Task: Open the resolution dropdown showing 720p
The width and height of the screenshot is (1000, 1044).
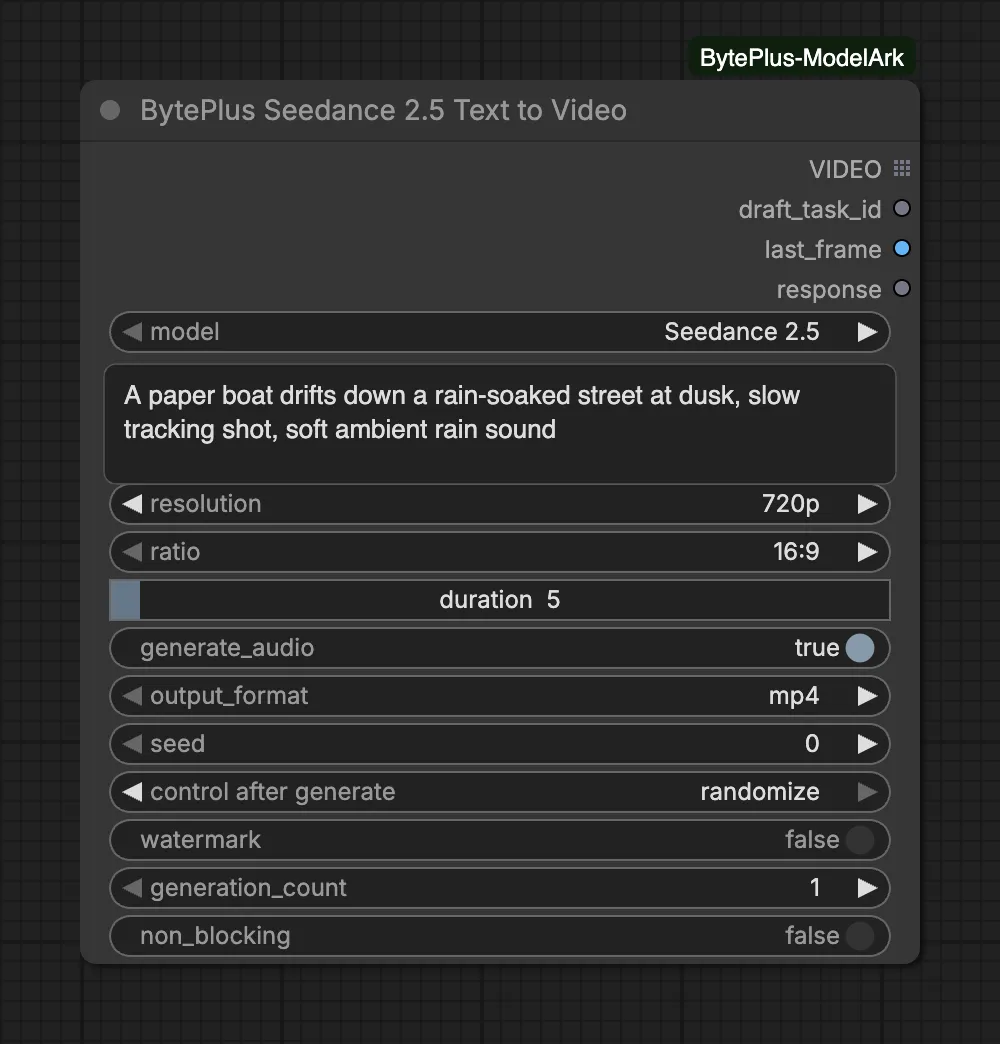Action: tap(499, 504)
